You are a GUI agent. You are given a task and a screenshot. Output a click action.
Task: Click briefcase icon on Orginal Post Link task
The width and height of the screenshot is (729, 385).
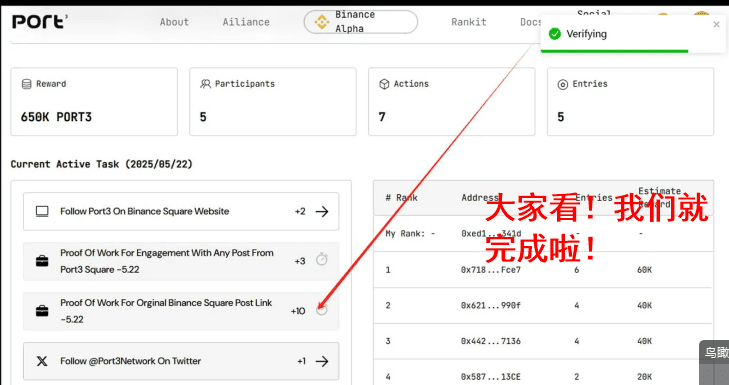coord(42,311)
